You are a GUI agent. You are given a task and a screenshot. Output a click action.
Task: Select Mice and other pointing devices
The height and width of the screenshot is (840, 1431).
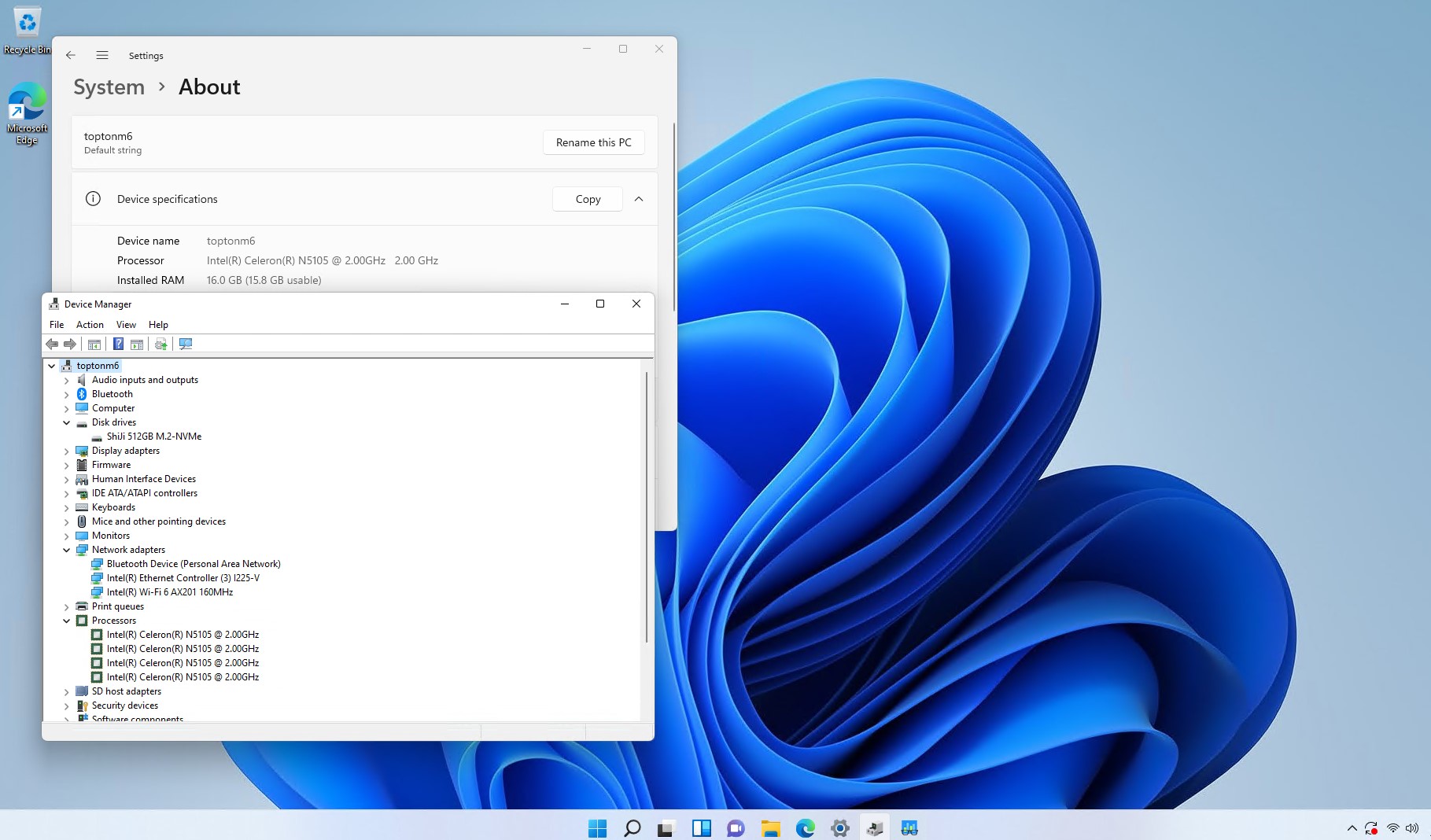159,521
